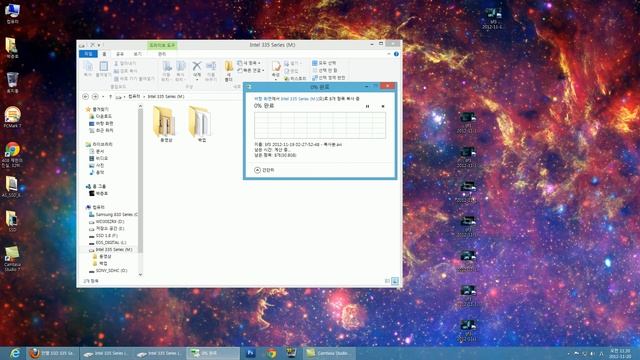This screenshot has height=360, width=640.
Task: Select Downloads in navigation pane
Action: pyautogui.click(x=100, y=116)
